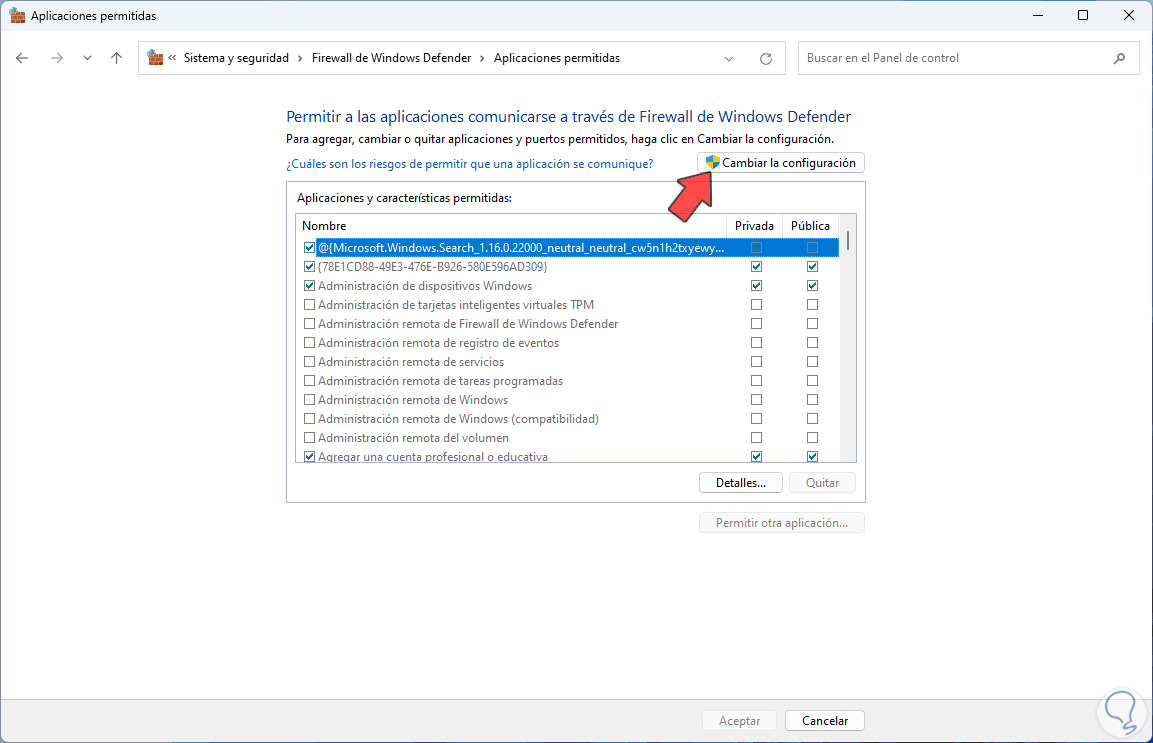Click the forward navigation arrow
Viewport: 1153px width, 743px height.
57,58
